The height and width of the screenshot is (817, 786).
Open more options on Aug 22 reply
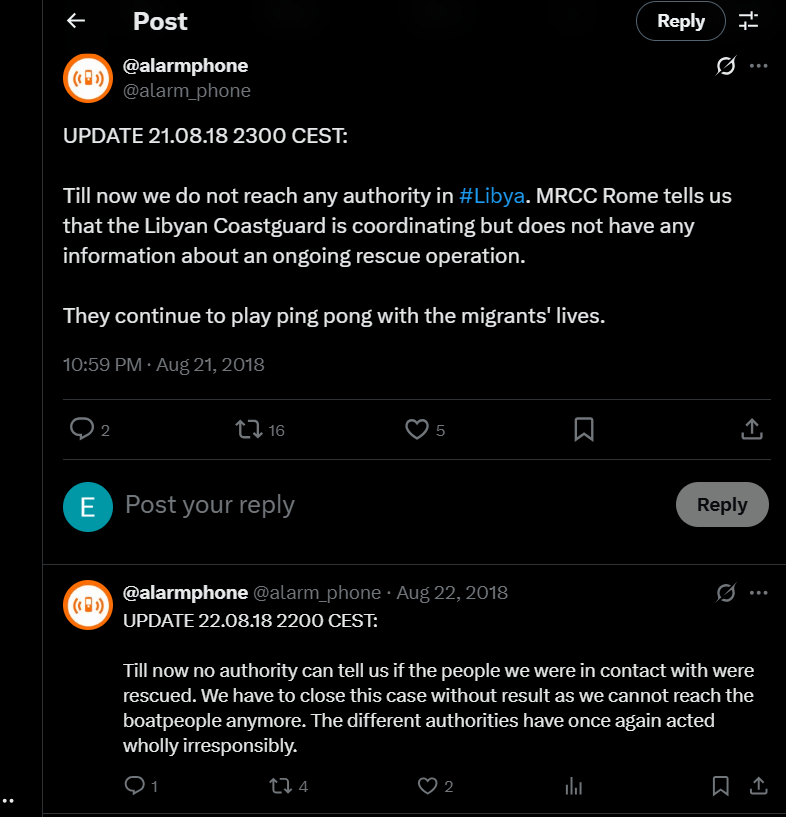758,593
